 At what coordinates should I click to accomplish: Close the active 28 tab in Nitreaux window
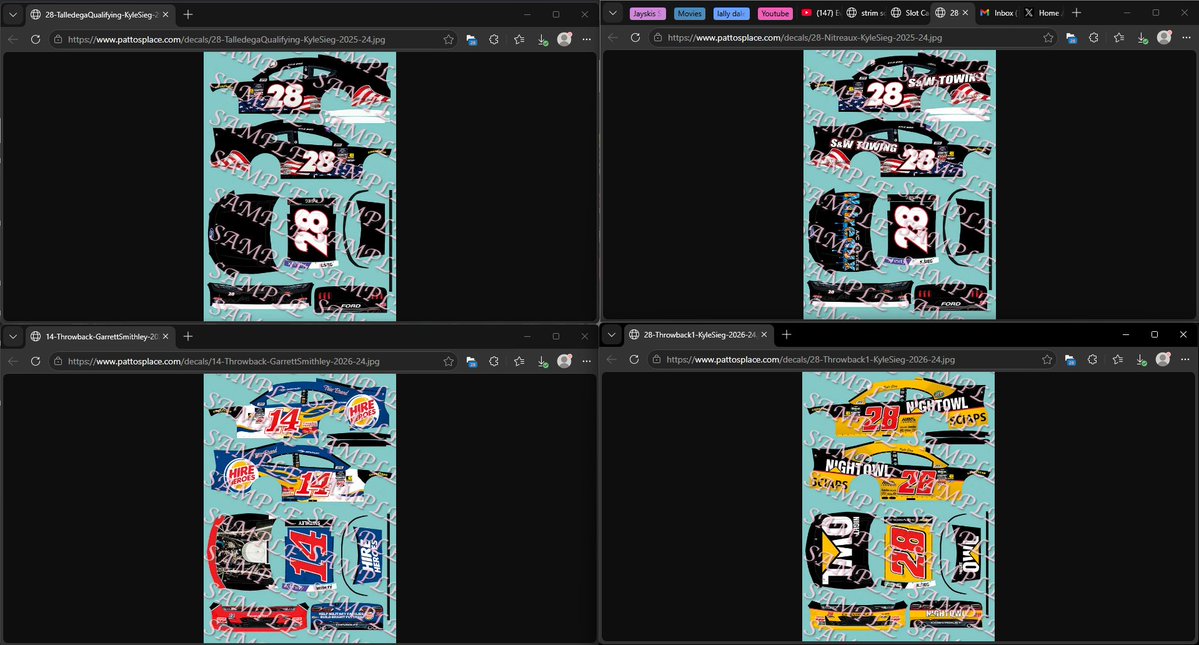(x=965, y=13)
